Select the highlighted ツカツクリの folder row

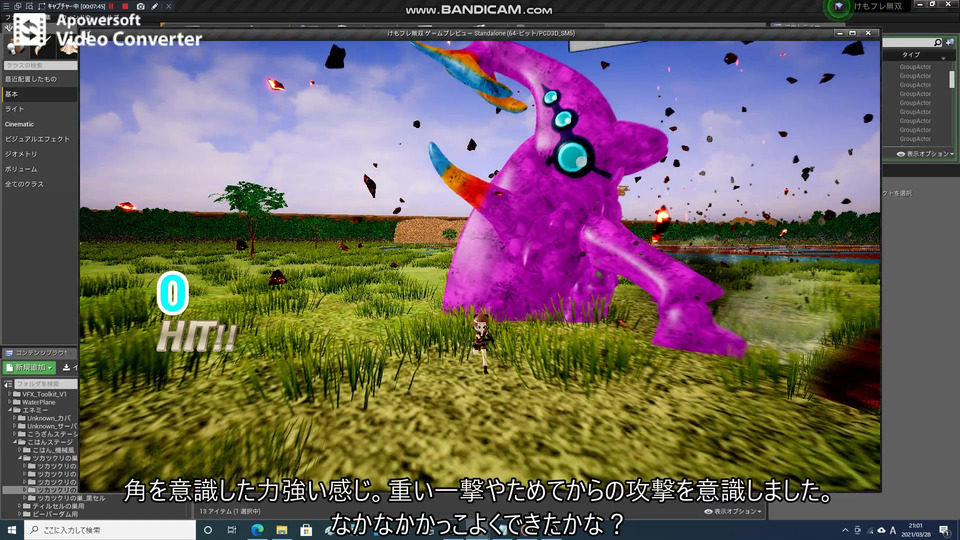click(40, 490)
